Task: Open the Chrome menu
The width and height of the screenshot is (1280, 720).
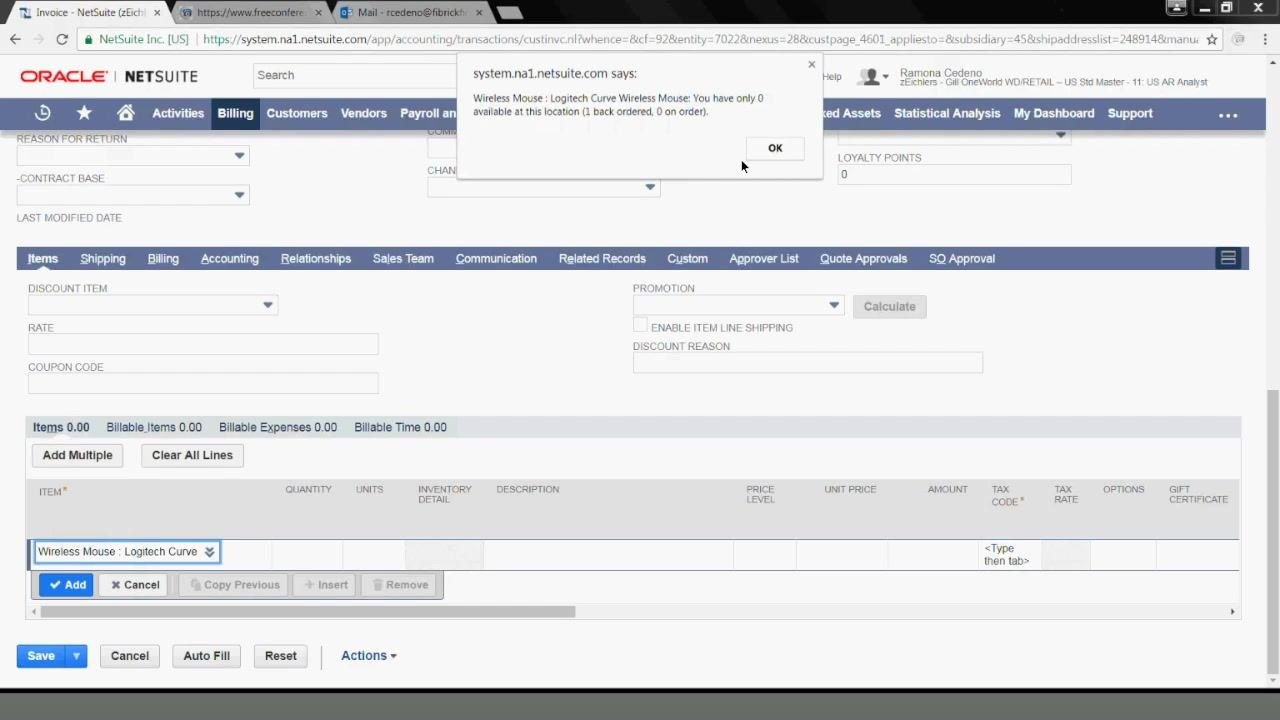Action: point(1265,39)
